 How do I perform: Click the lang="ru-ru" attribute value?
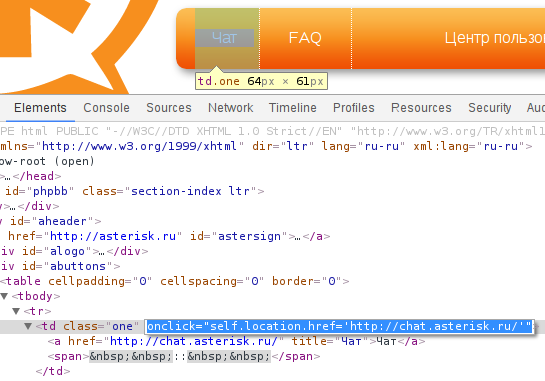381,146
